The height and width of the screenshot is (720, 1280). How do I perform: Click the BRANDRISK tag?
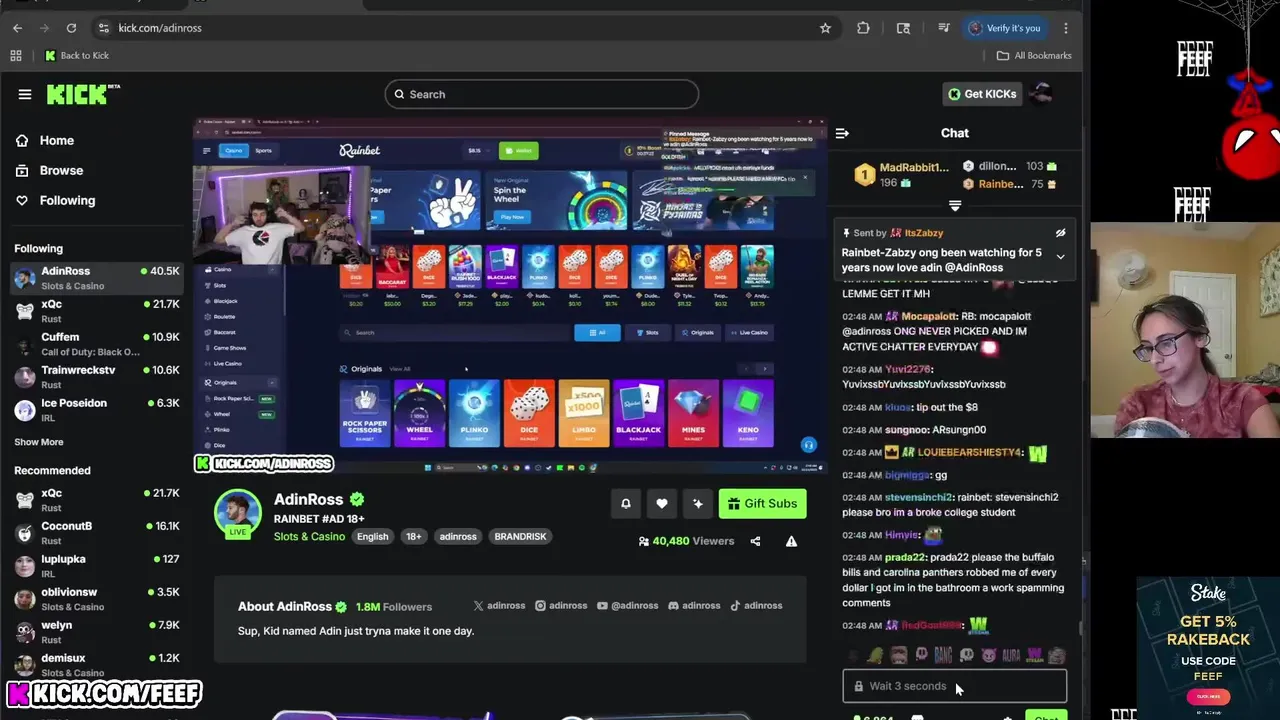(520, 537)
